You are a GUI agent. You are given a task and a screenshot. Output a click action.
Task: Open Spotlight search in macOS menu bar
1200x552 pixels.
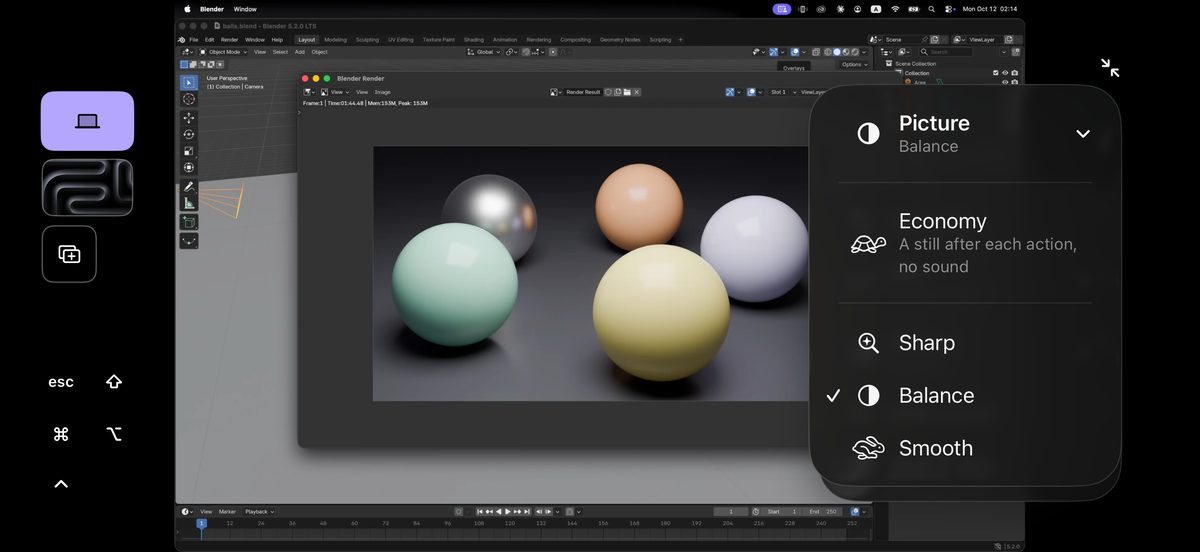[x=931, y=9]
